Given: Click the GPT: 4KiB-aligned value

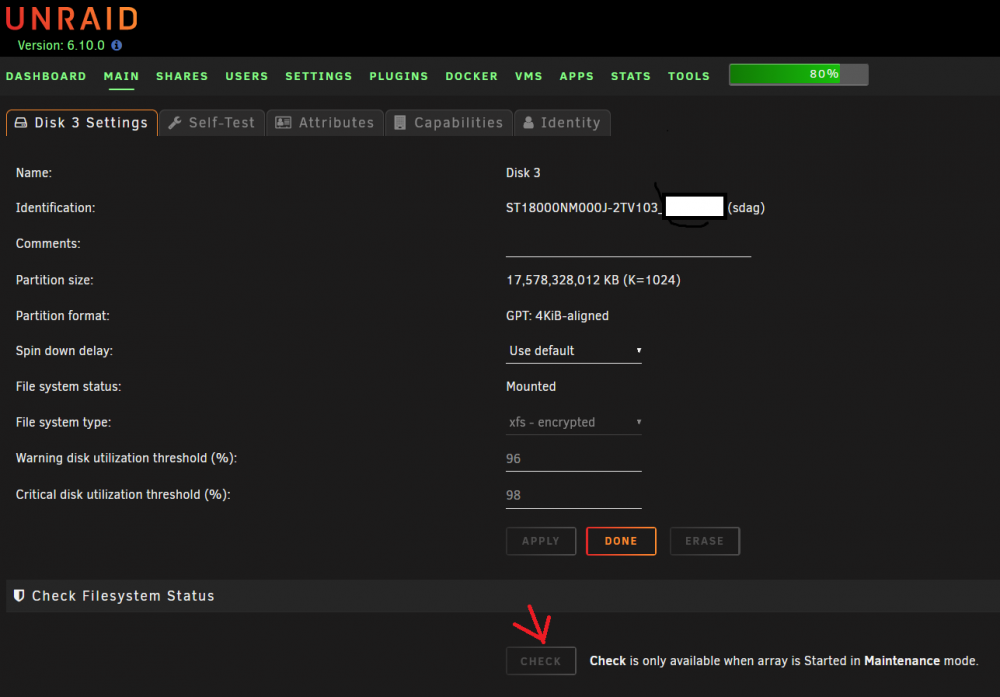Looking at the screenshot, I should tap(557, 316).
